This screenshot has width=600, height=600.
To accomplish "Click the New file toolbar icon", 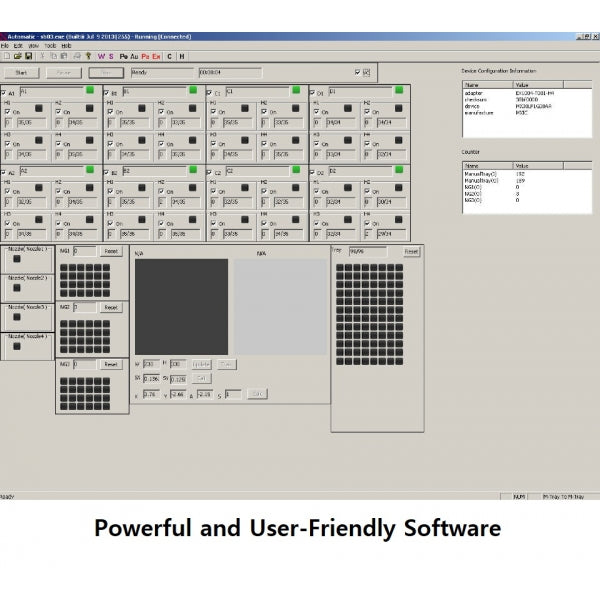I will point(6,56).
